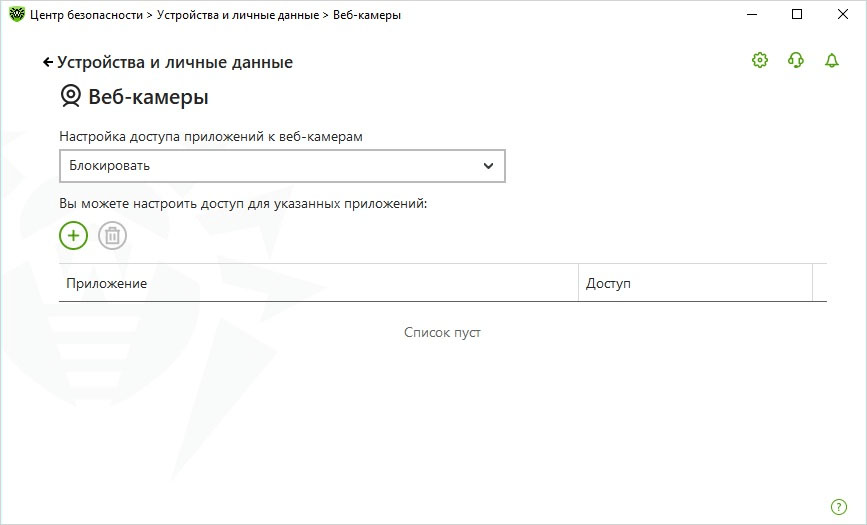Viewport: 867px width, 525px height.
Task: Sort by the Доступ column header
Action: 695,284
